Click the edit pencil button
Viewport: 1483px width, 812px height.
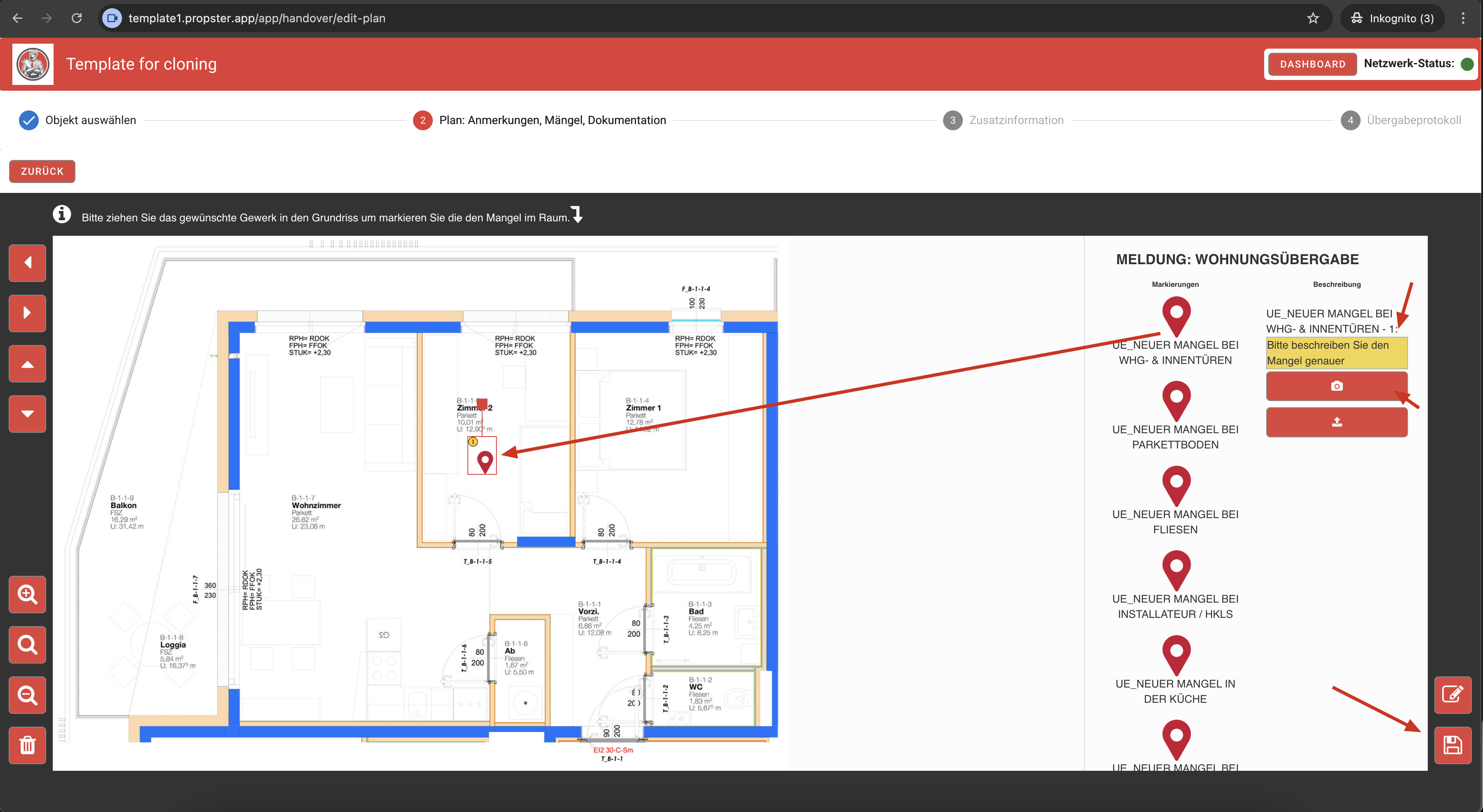coord(1452,694)
